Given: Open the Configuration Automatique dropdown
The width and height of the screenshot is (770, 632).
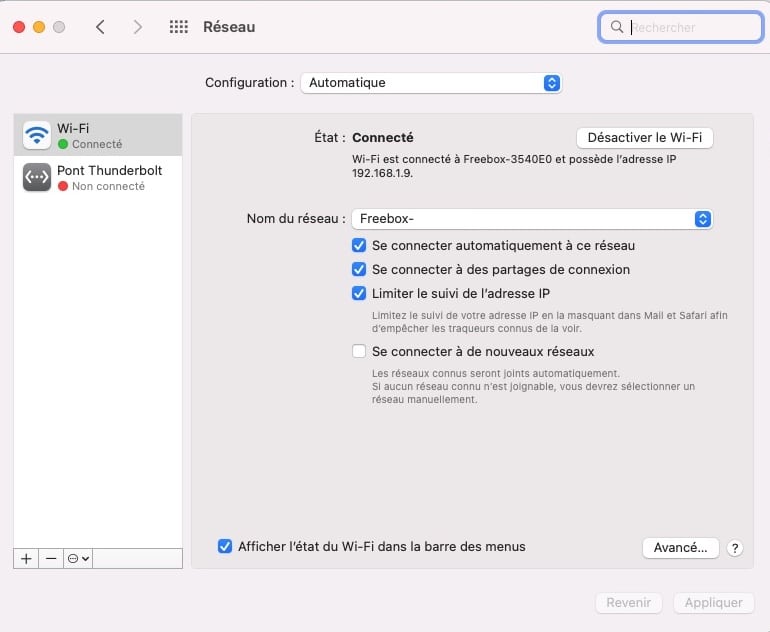Looking at the screenshot, I should coord(431,83).
